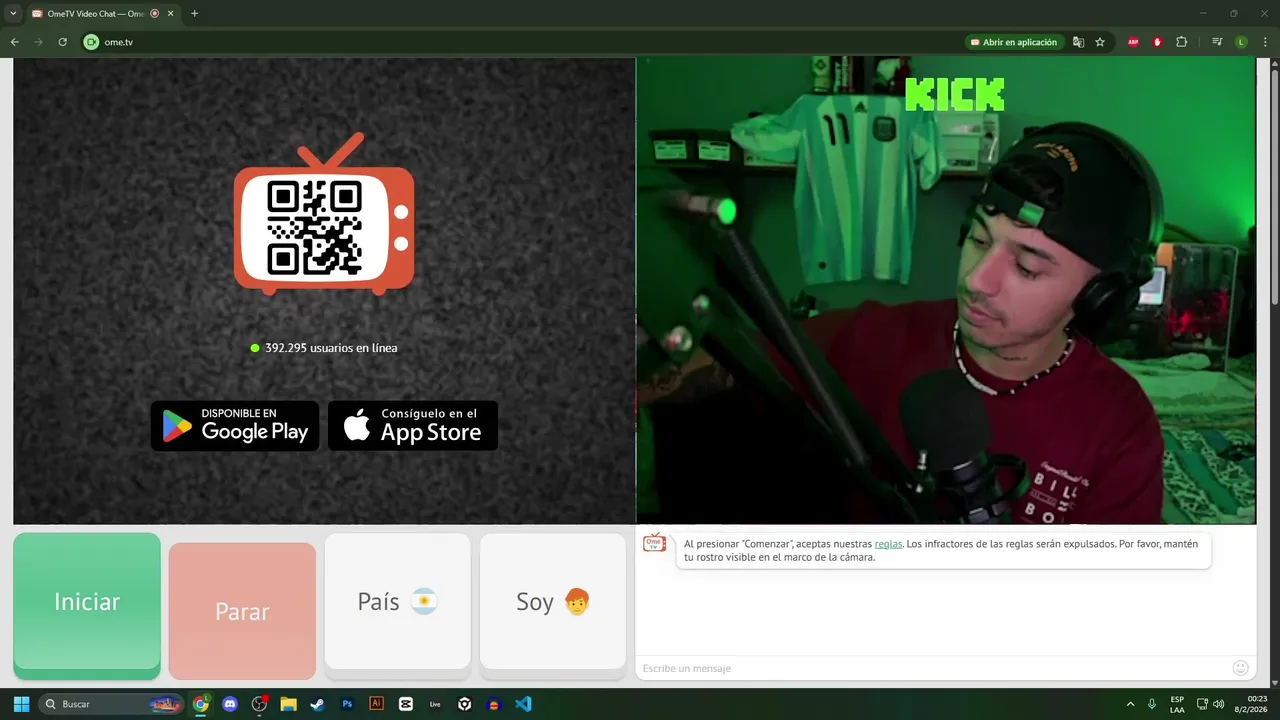Open Discord from the taskbar
The width and height of the screenshot is (1280, 720).
[230, 704]
